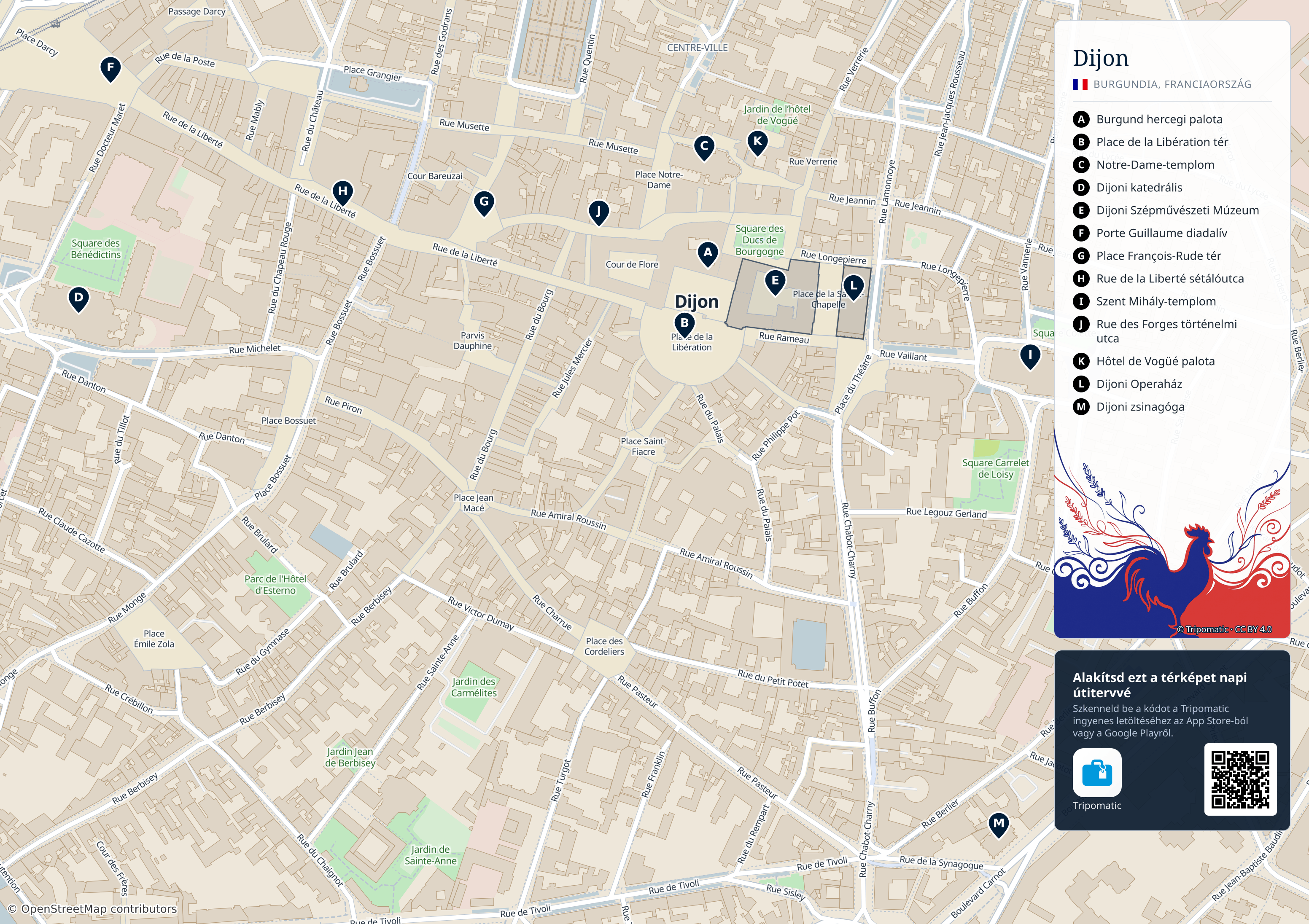Click the 'Passage Darcy' label
Viewport: 1309px width, 924px height.
[197, 11]
